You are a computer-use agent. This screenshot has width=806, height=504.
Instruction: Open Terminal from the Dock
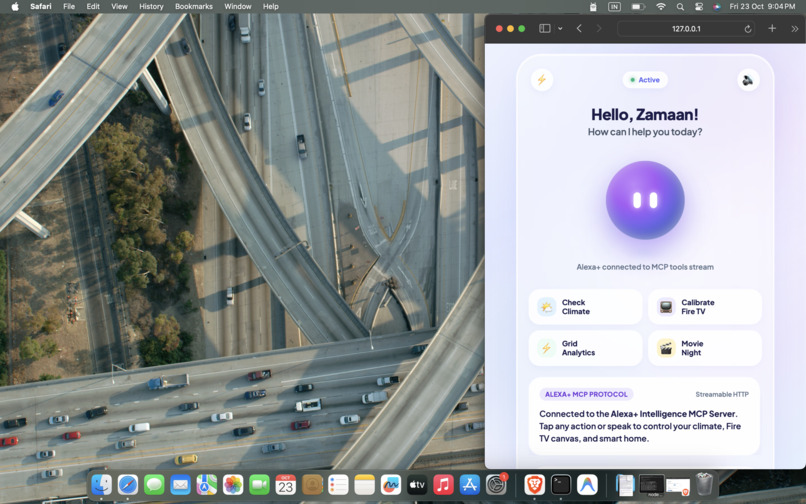pos(561,484)
